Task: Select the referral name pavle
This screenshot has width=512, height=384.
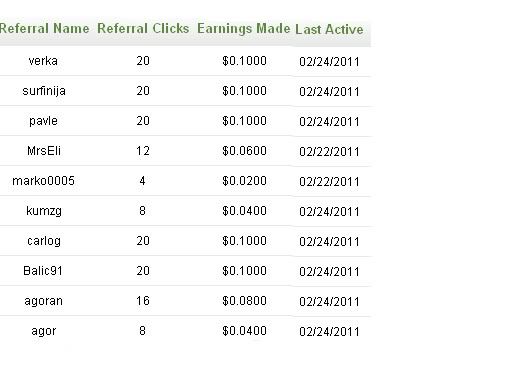Action: pyautogui.click(x=43, y=121)
